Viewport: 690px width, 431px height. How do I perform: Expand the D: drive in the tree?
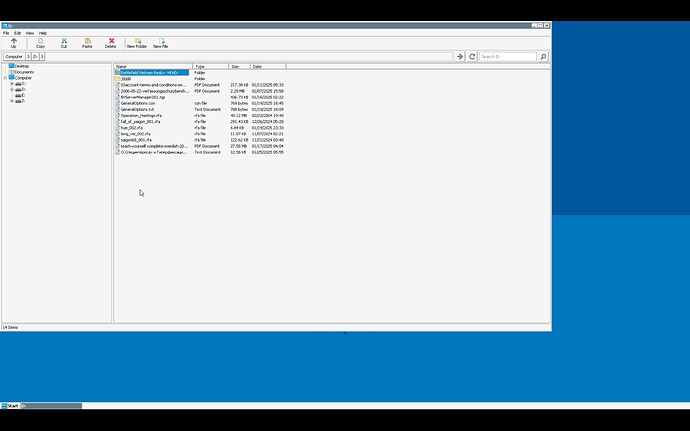click(x=12, y=89)
